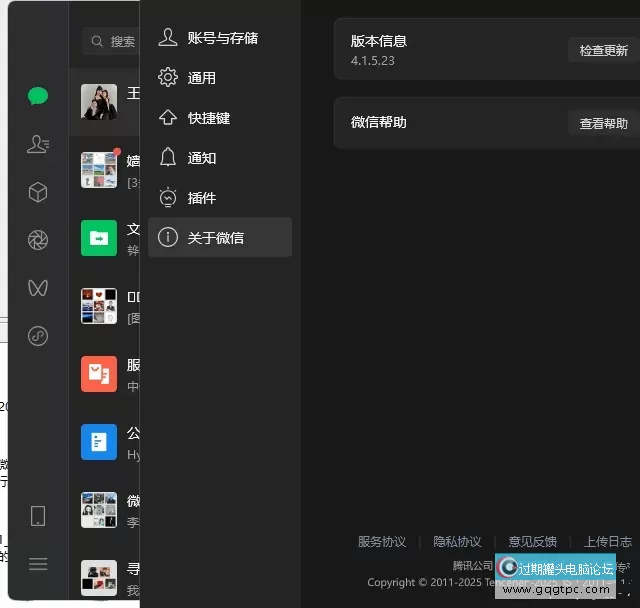Click the 意见反馈 link
Image resolution: width=640 pixels, height=608 pixels.
tap(532, 542)
